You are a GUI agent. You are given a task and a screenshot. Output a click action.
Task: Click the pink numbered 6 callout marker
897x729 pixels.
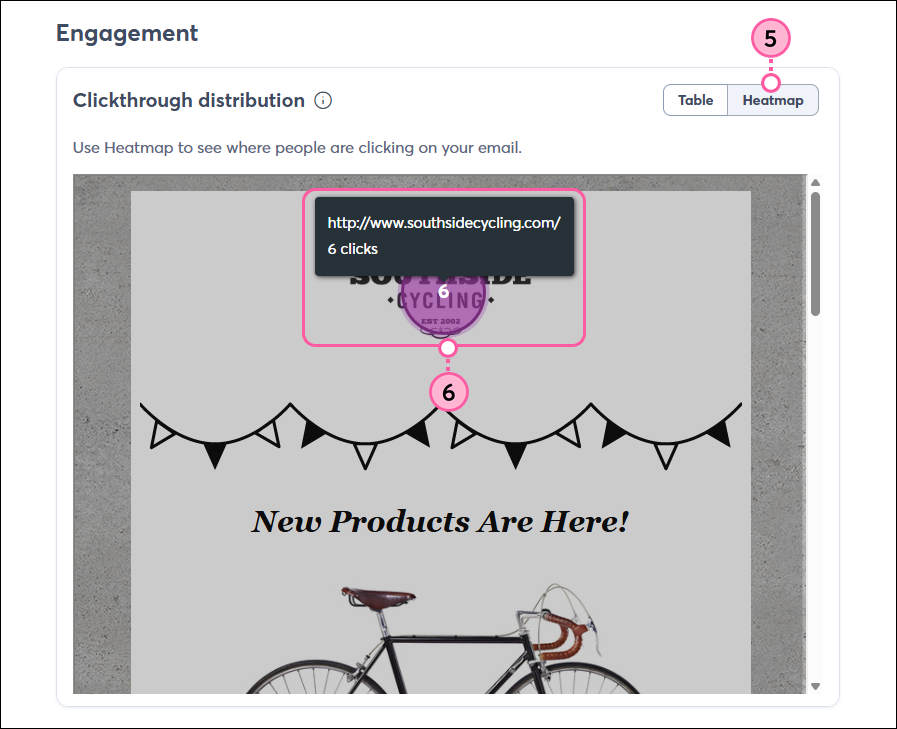[x=448, y=393]
